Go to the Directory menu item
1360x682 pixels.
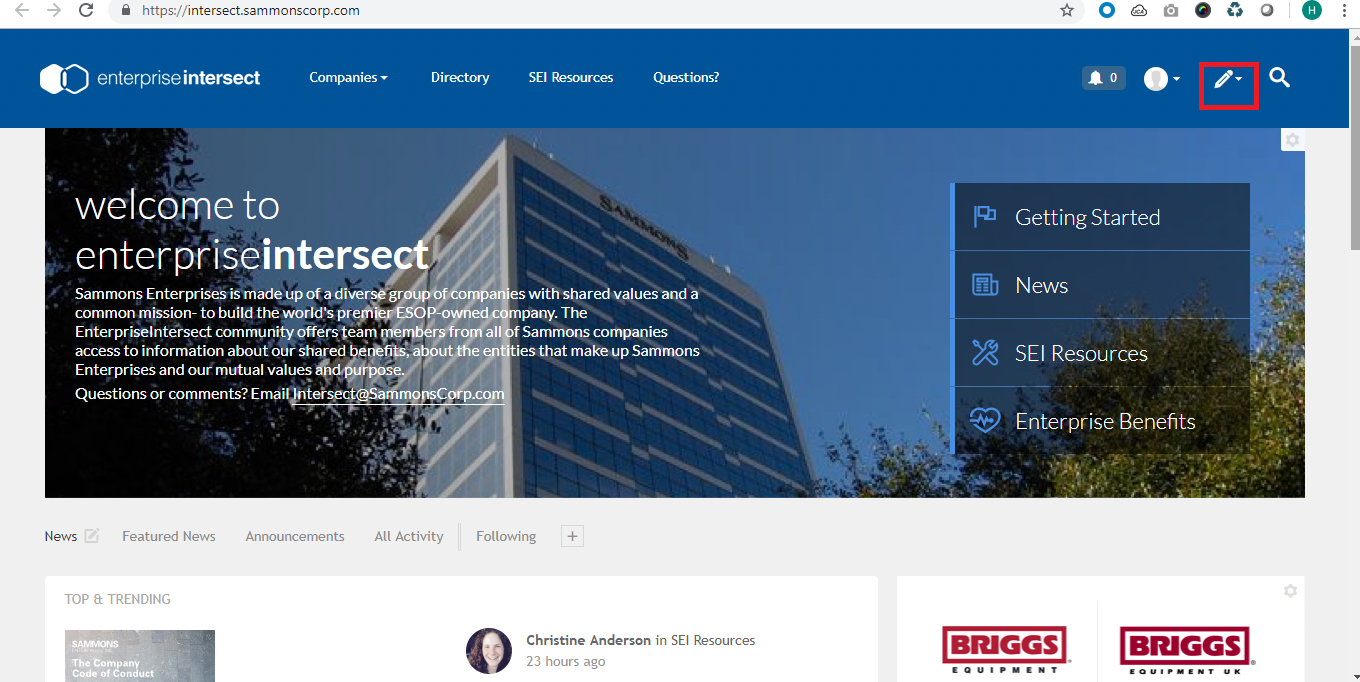(460, 78)
